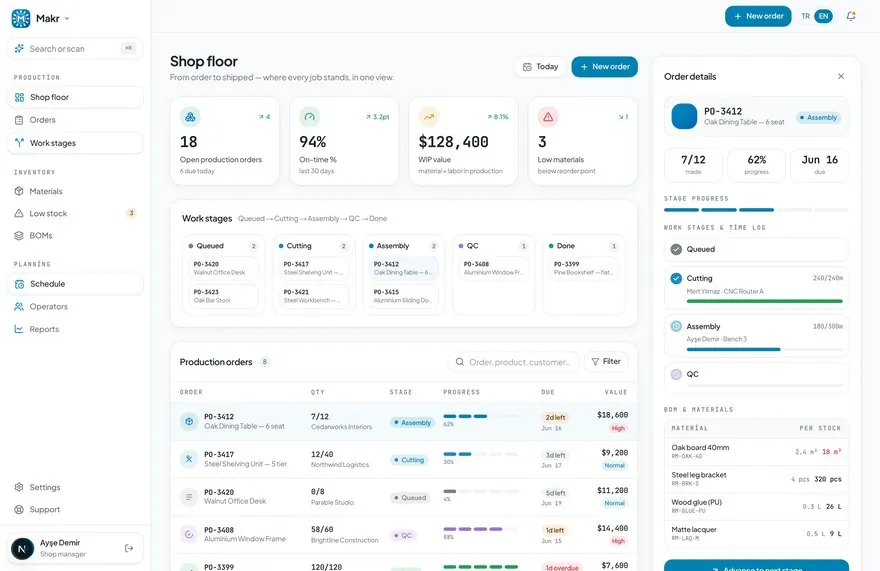Click the Queued badge in PO-3420 row
880x571 pixels.
410,498
